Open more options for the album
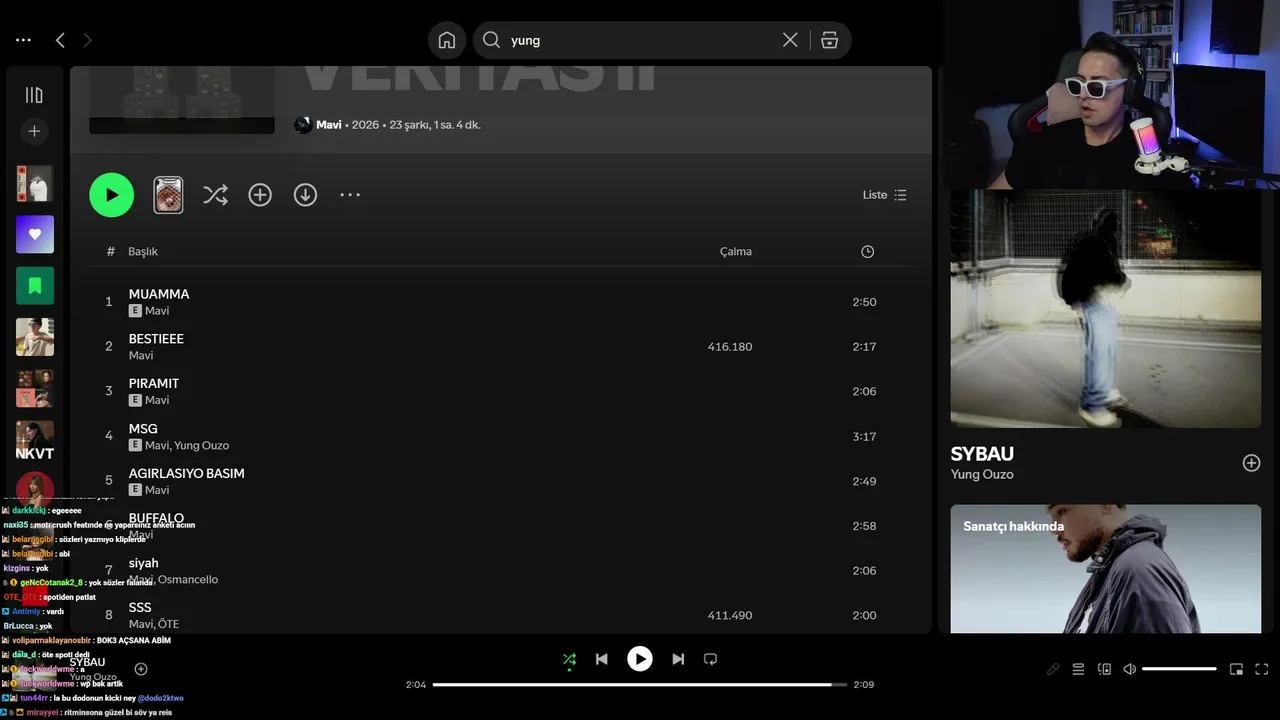 click(x=350, y=195)
